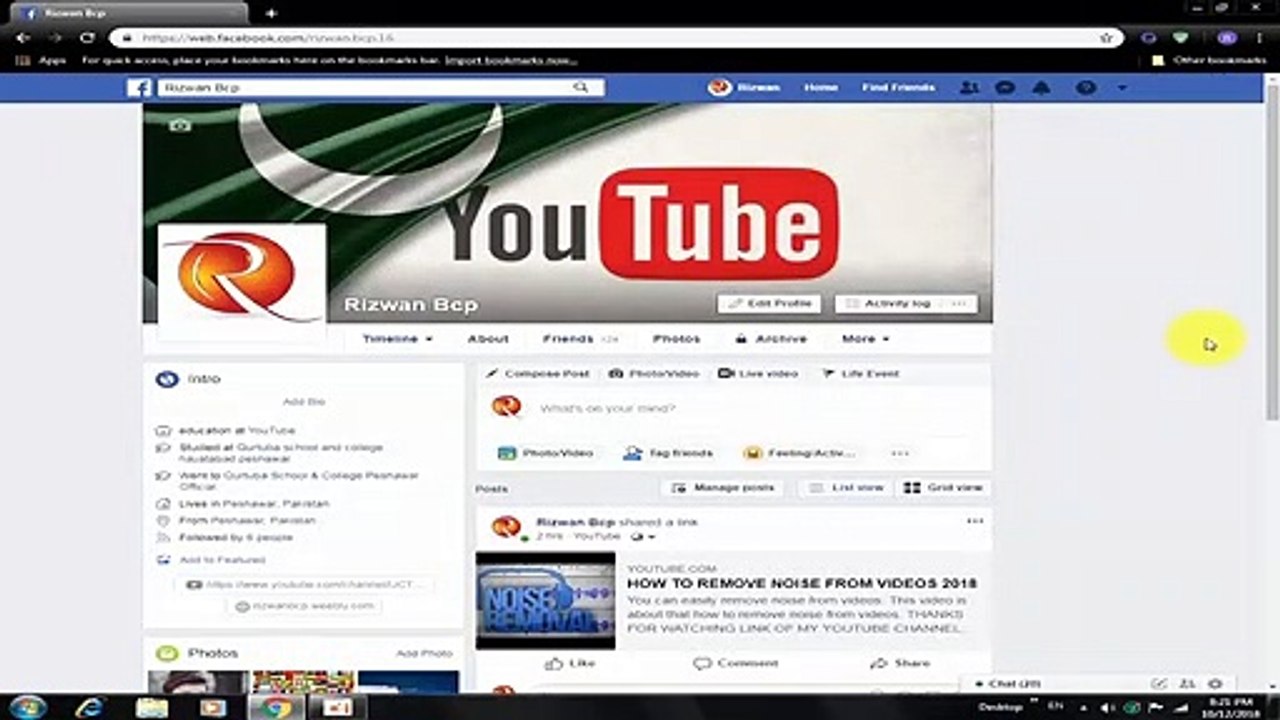Click the Facebook logo icon
Image resolution: width=1280 pixels, height=720 pixels.
point(139,88)
